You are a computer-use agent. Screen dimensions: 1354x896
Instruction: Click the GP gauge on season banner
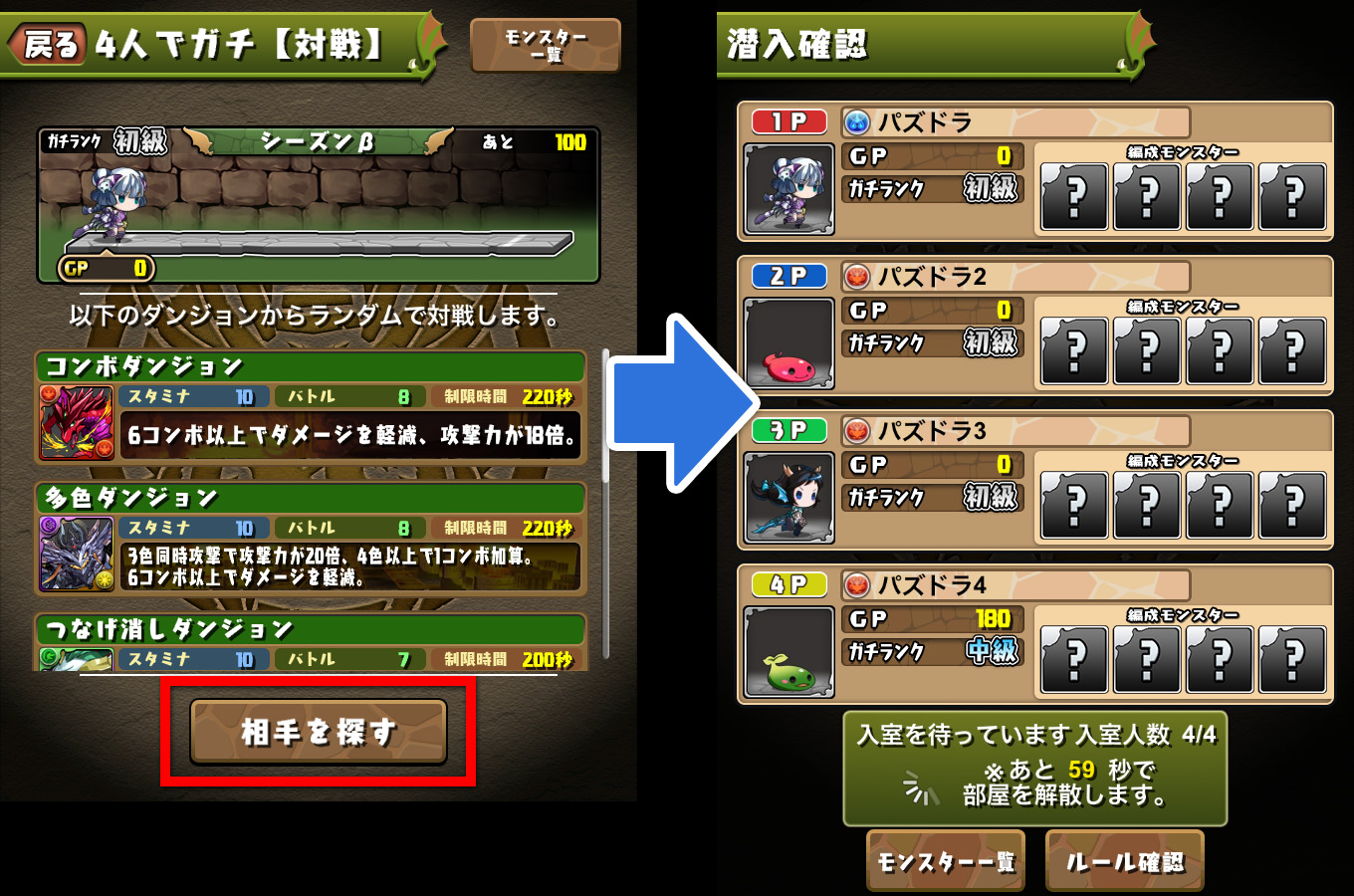pos(107,268)
